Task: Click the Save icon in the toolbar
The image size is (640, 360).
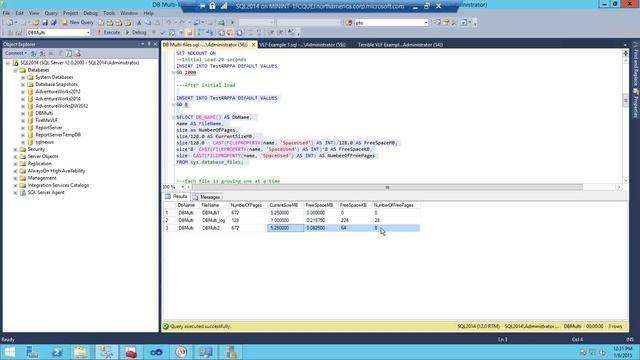Action: (x=44, y=22)
